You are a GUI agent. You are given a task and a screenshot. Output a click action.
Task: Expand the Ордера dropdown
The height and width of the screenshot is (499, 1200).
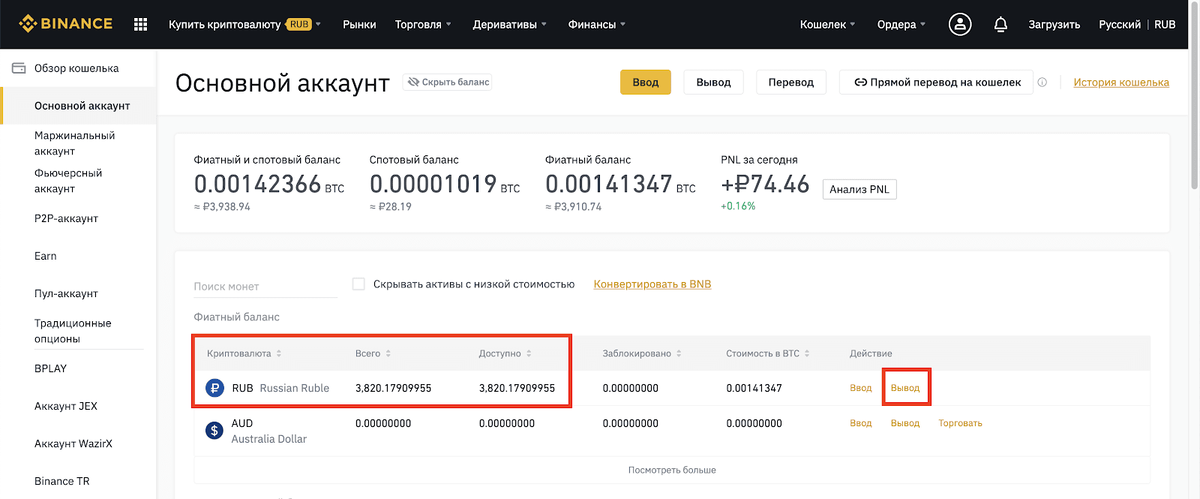[901, 24]
